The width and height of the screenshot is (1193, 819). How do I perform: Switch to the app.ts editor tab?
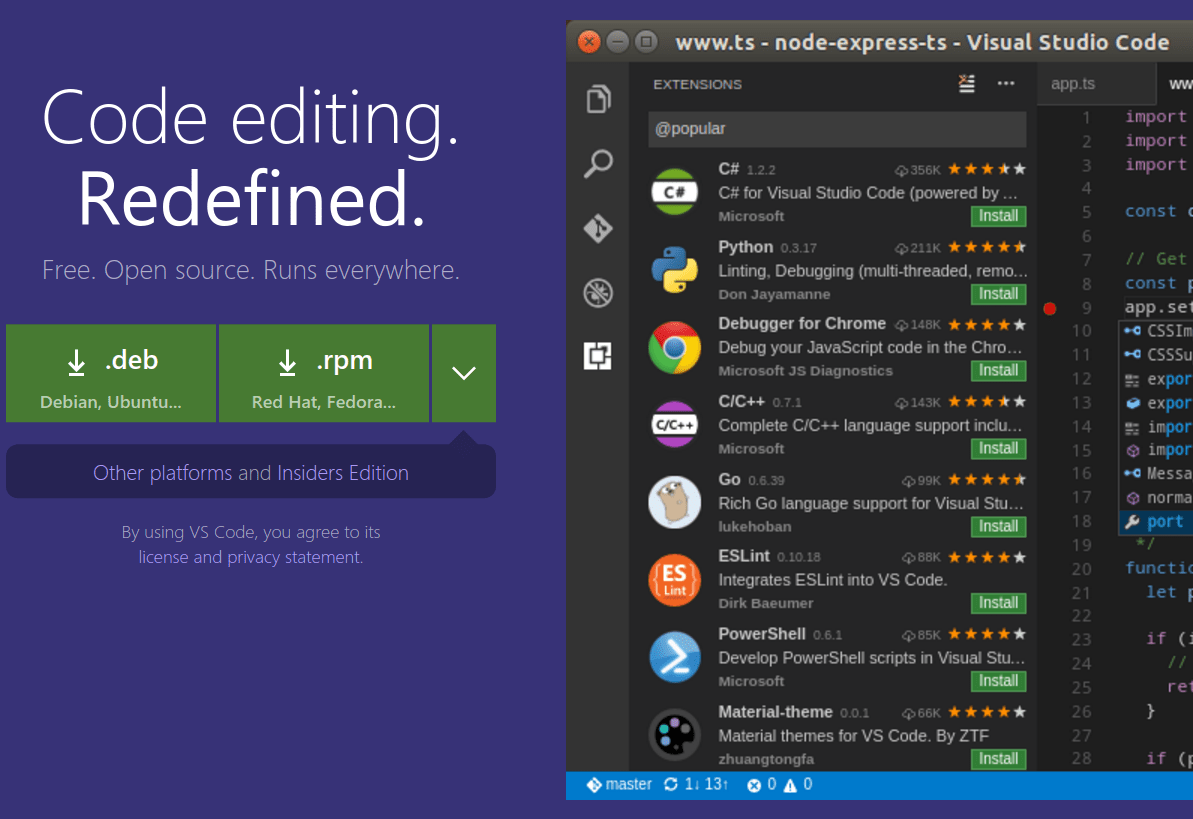(1073, 84)
